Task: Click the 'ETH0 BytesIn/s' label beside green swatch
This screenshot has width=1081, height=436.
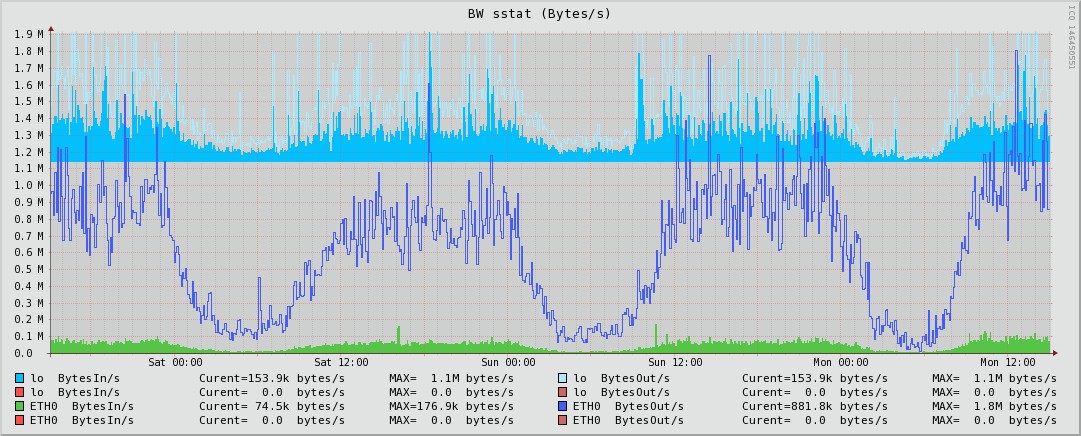Action: point(82,406)
